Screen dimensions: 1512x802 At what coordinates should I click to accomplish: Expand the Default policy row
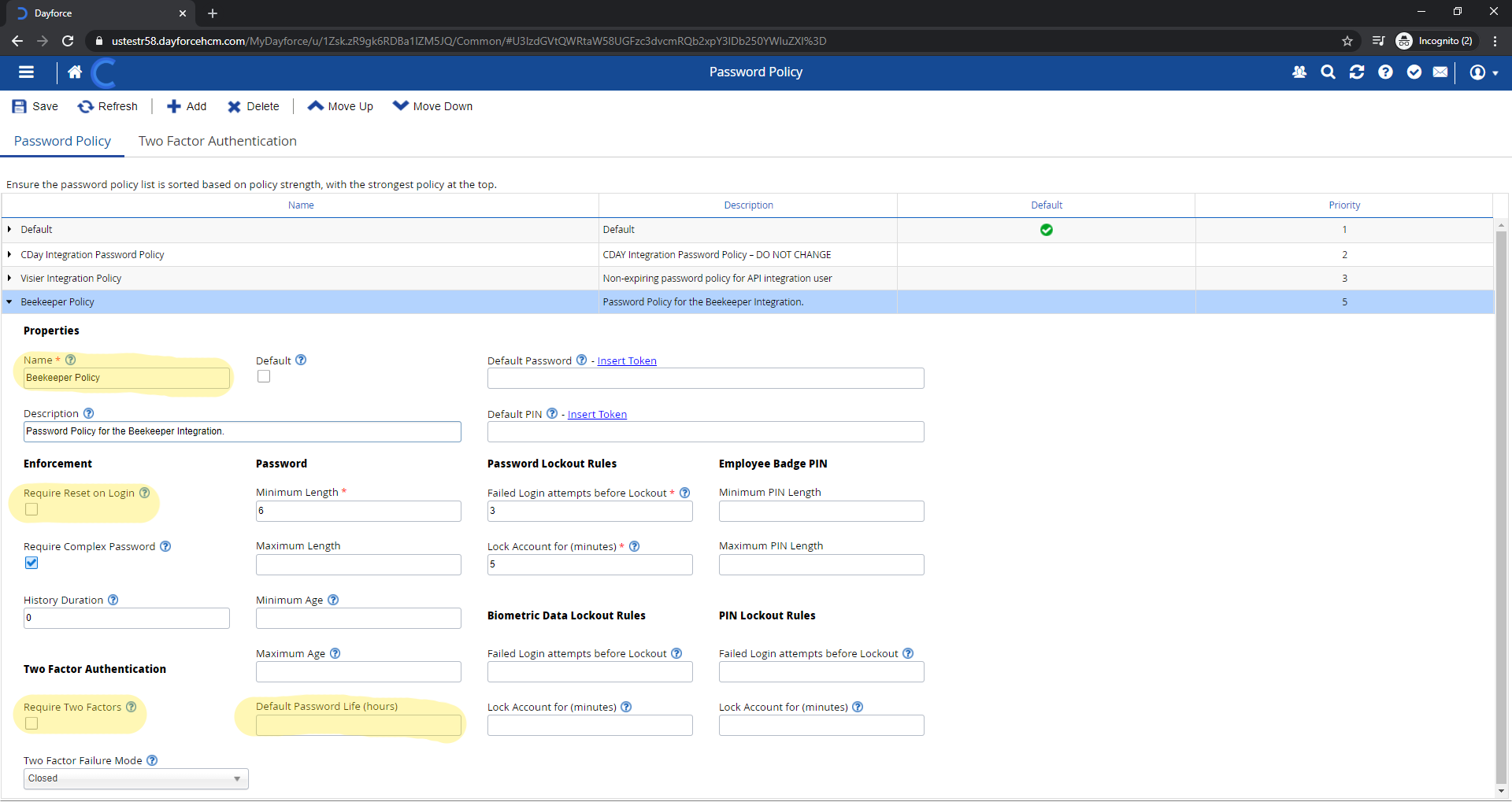9,230
